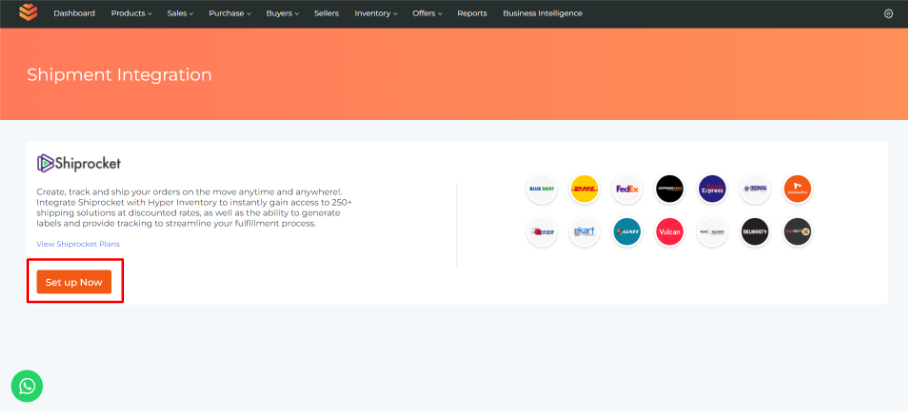908x412 pixels.
Task: Select the FedEx courier logo
Action: click(627, 189)
